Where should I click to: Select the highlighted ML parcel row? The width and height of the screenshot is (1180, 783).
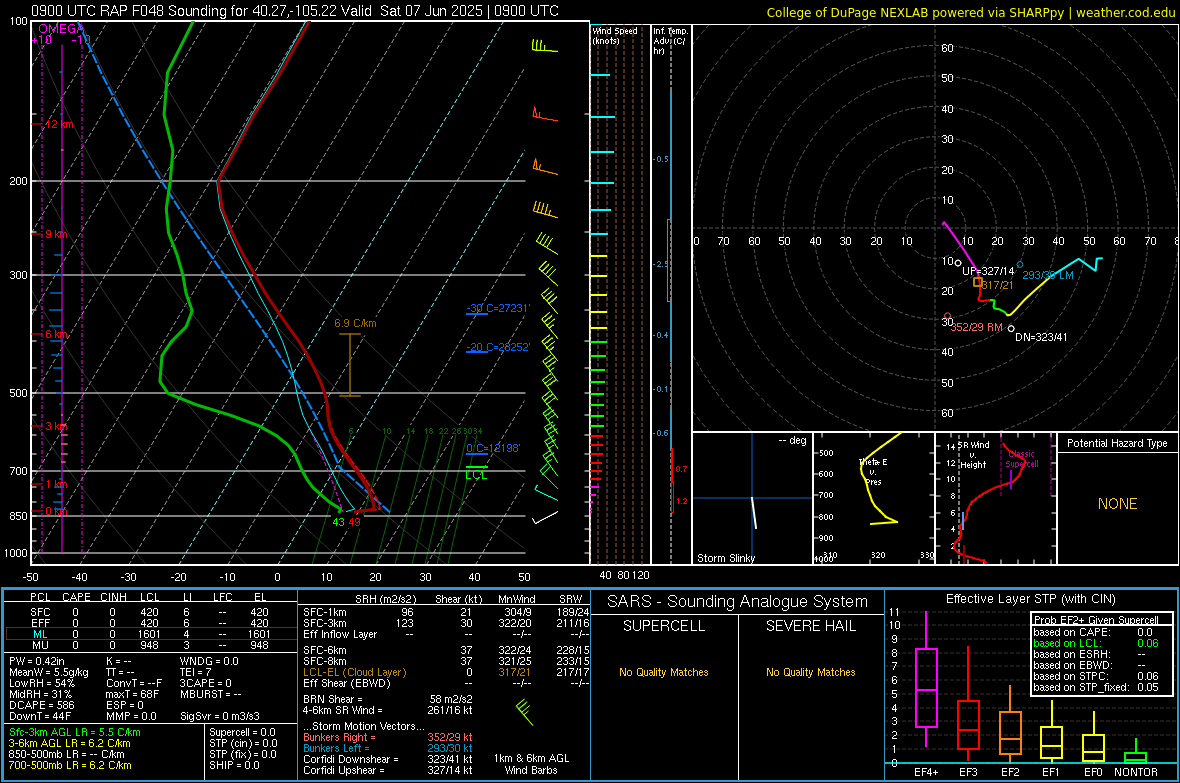(x=150, y=634)
